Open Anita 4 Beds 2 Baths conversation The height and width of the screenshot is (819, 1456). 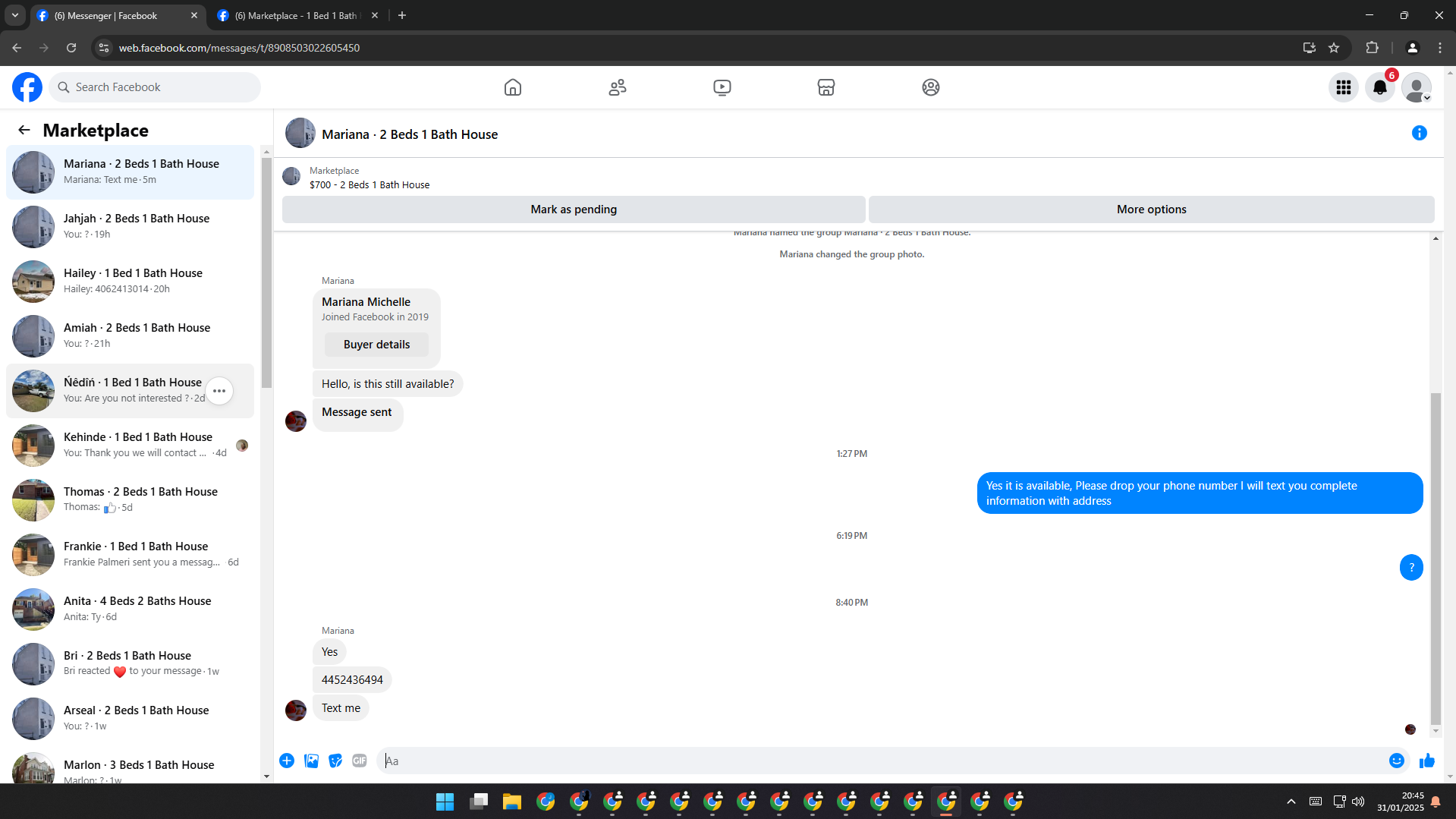(x=131, y=610)
